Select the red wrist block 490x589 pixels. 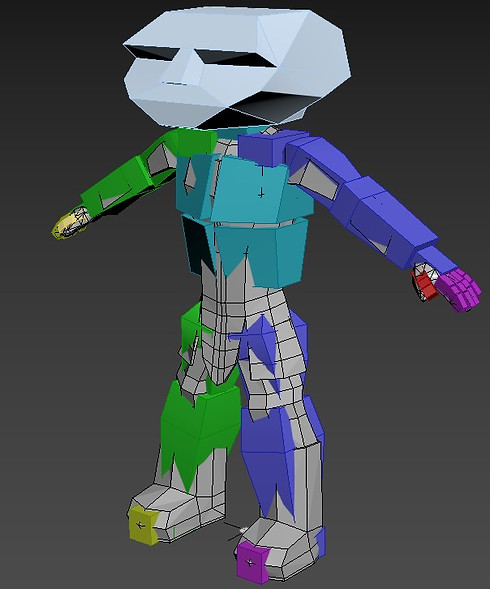click(425, 286)
